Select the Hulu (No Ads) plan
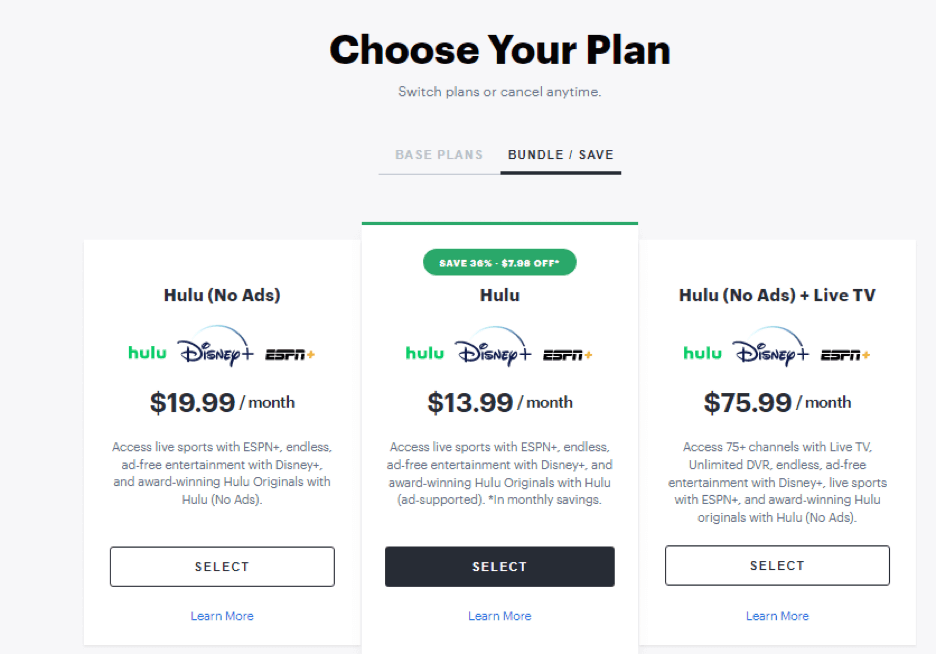 [222, 566]
